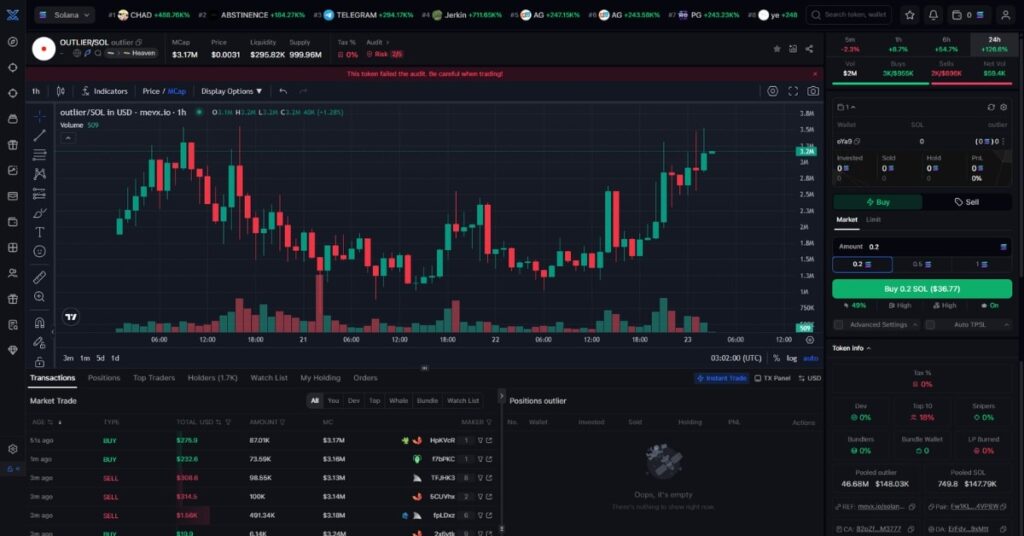The height and width of the screenshot is (536, 1024).
Task: Collapse chart legend with small chevron
Action: (x=68, y=138)
